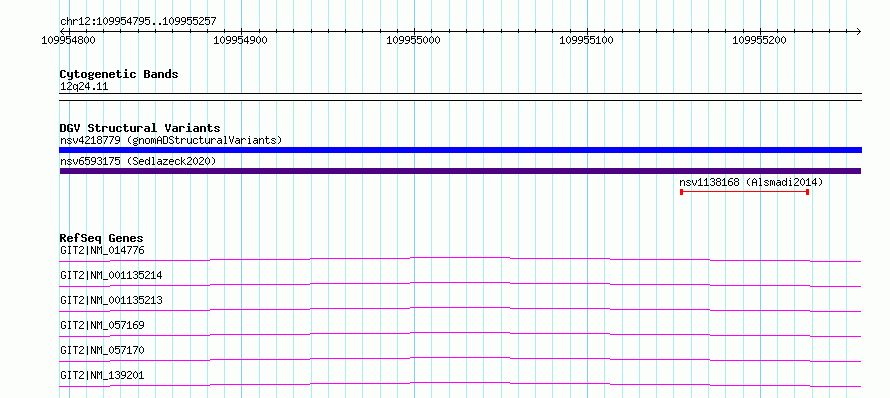Viewport: 890px width, 398px height.
Task: Click the right arrowhead of the ruler
Action: coord(858,31)
